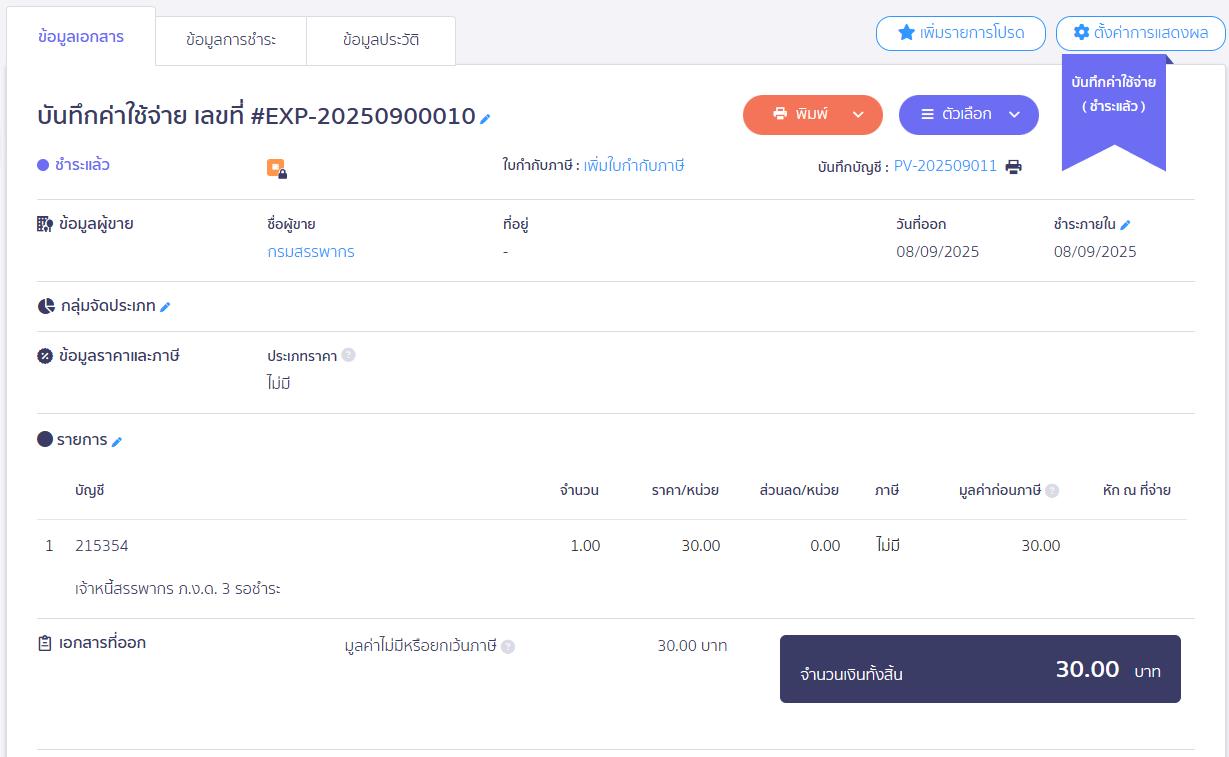
Task: Click gear icon in ตั้งค่าการแสดงผล
Action: tap(1081, 33)
